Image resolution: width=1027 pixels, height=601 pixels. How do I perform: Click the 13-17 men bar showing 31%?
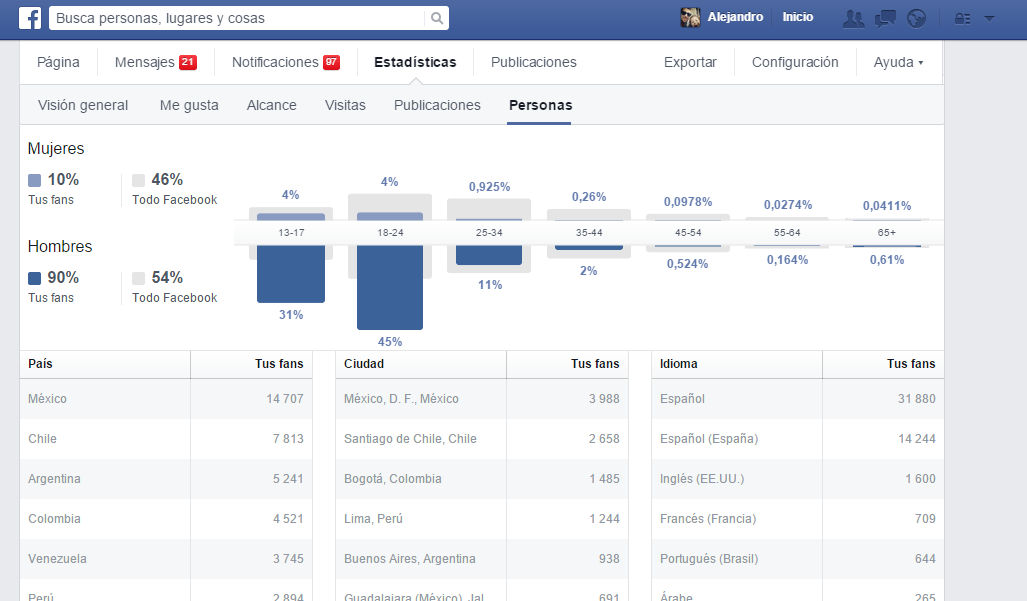click(291, 274)
